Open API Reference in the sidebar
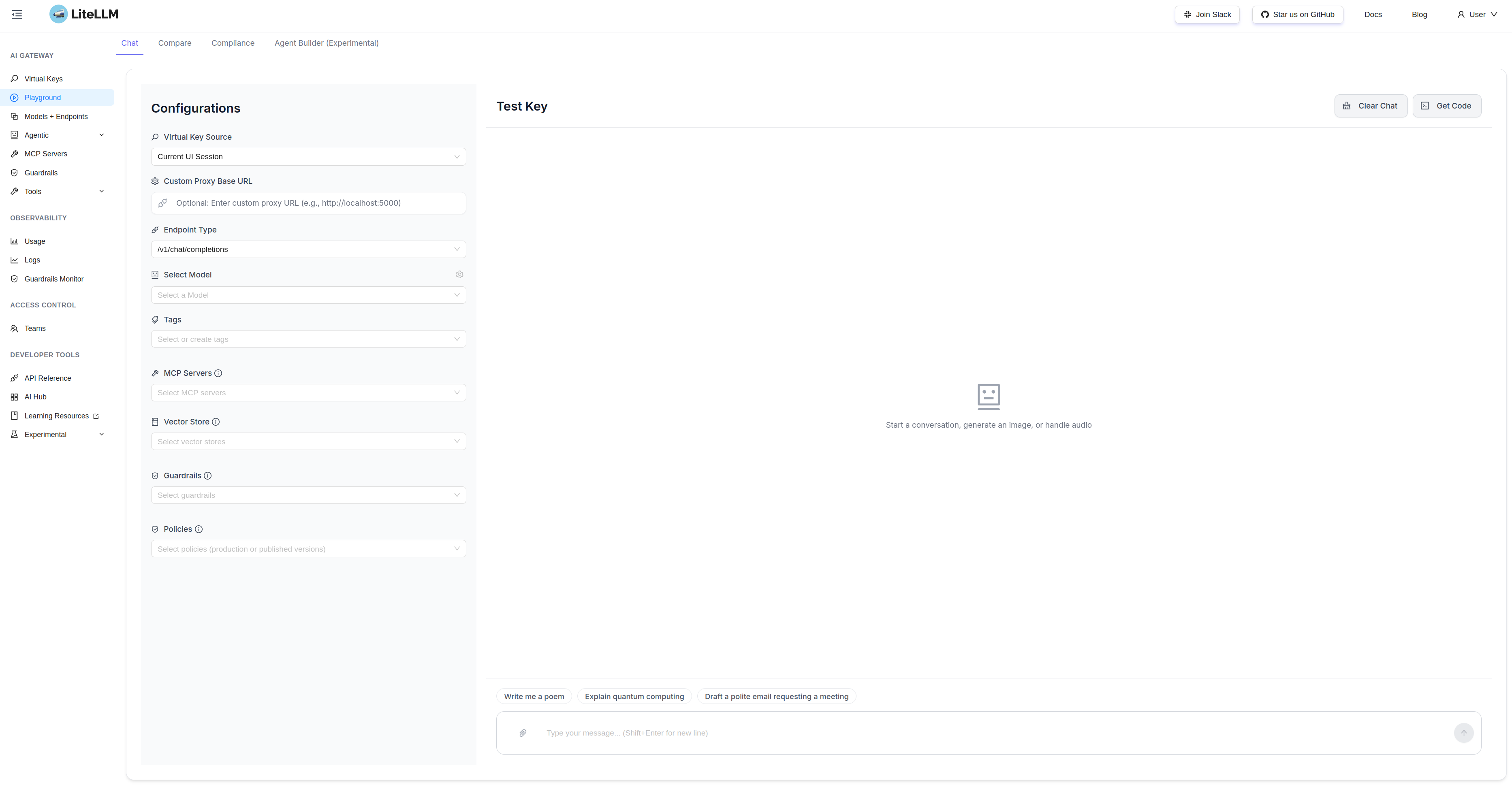This screenshot has height=789, width=1512. click(x=57, y=378)
